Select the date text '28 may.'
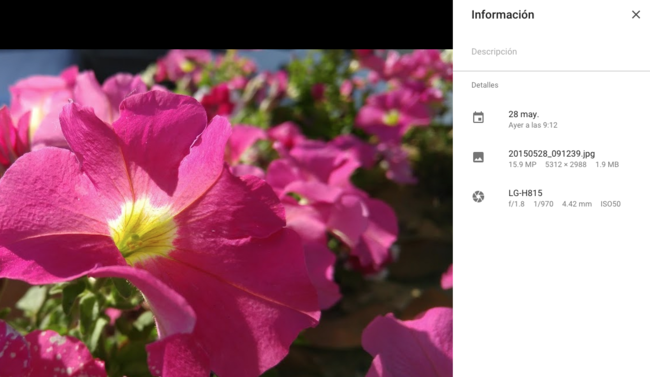Viewport: 650px width, 377px height. (x=523, y=114)
